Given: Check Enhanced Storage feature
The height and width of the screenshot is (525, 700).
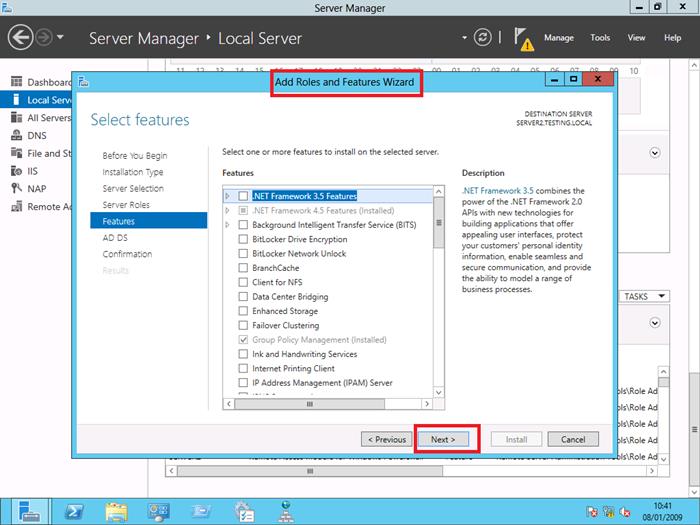Looking at the screenshot, I should [243, 311].
